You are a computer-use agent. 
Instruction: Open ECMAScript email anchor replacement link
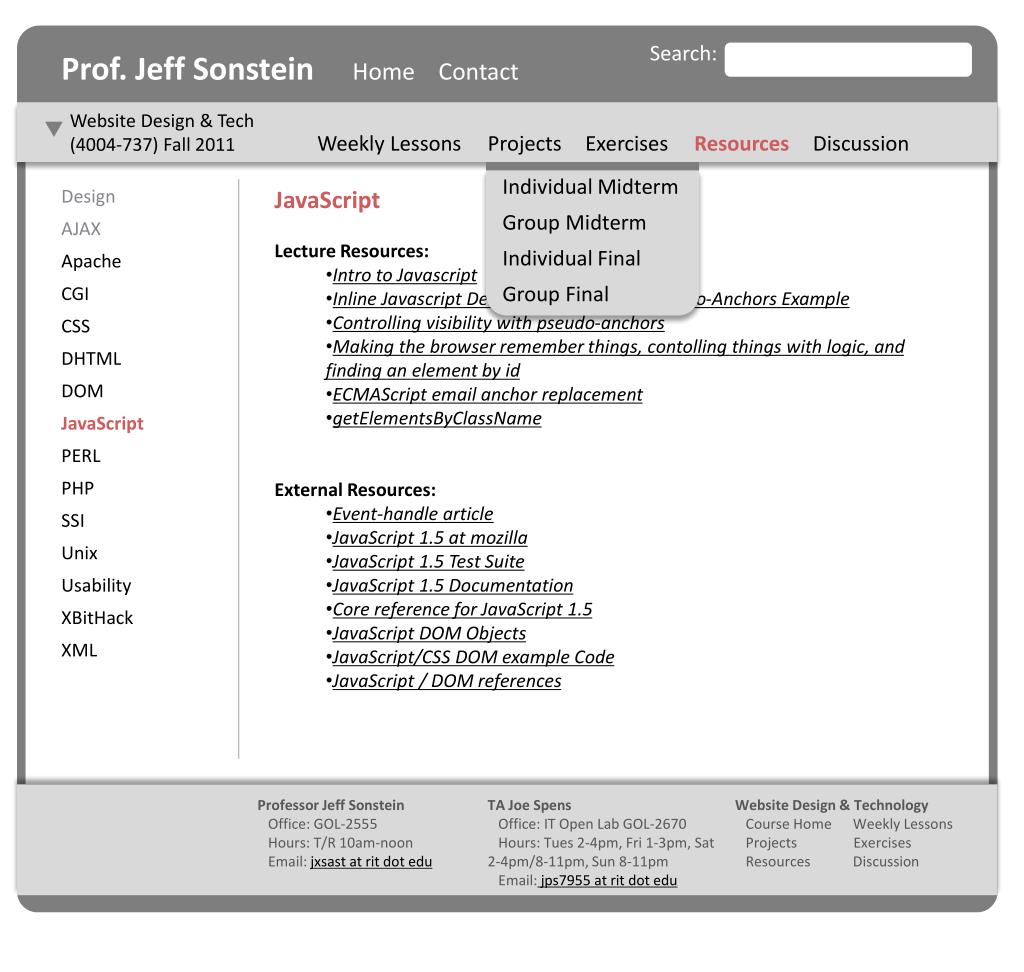[488, 395]
